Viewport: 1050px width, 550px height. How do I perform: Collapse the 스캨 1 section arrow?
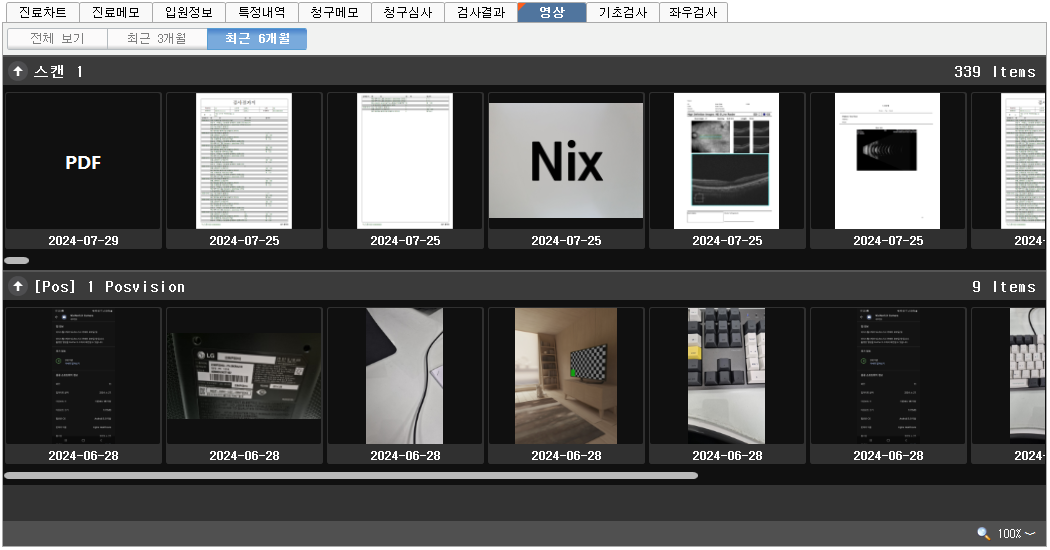[x=18, y=72]
